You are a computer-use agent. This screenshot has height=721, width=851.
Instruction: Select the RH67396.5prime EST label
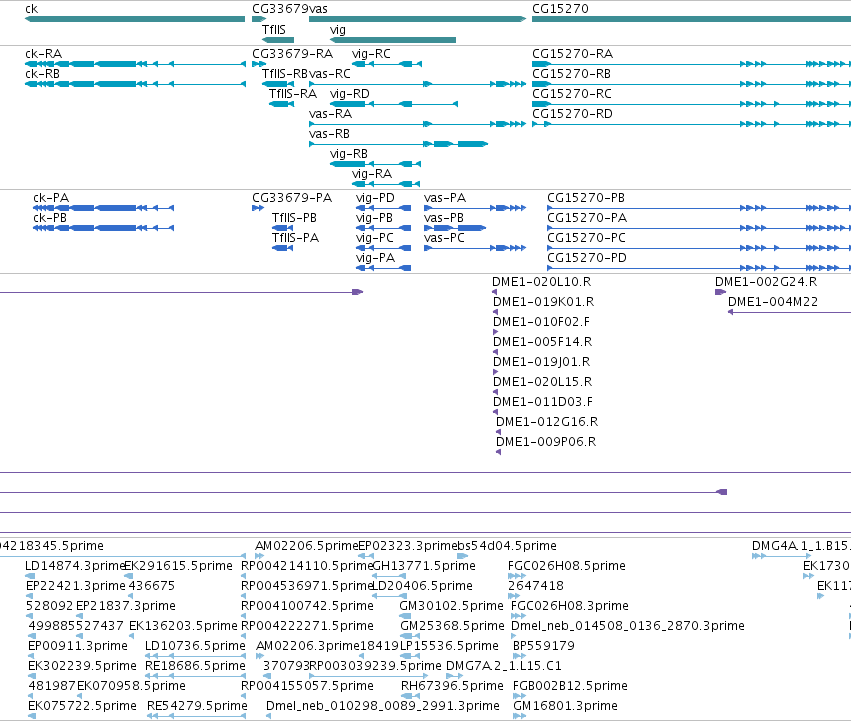point(452,687)
